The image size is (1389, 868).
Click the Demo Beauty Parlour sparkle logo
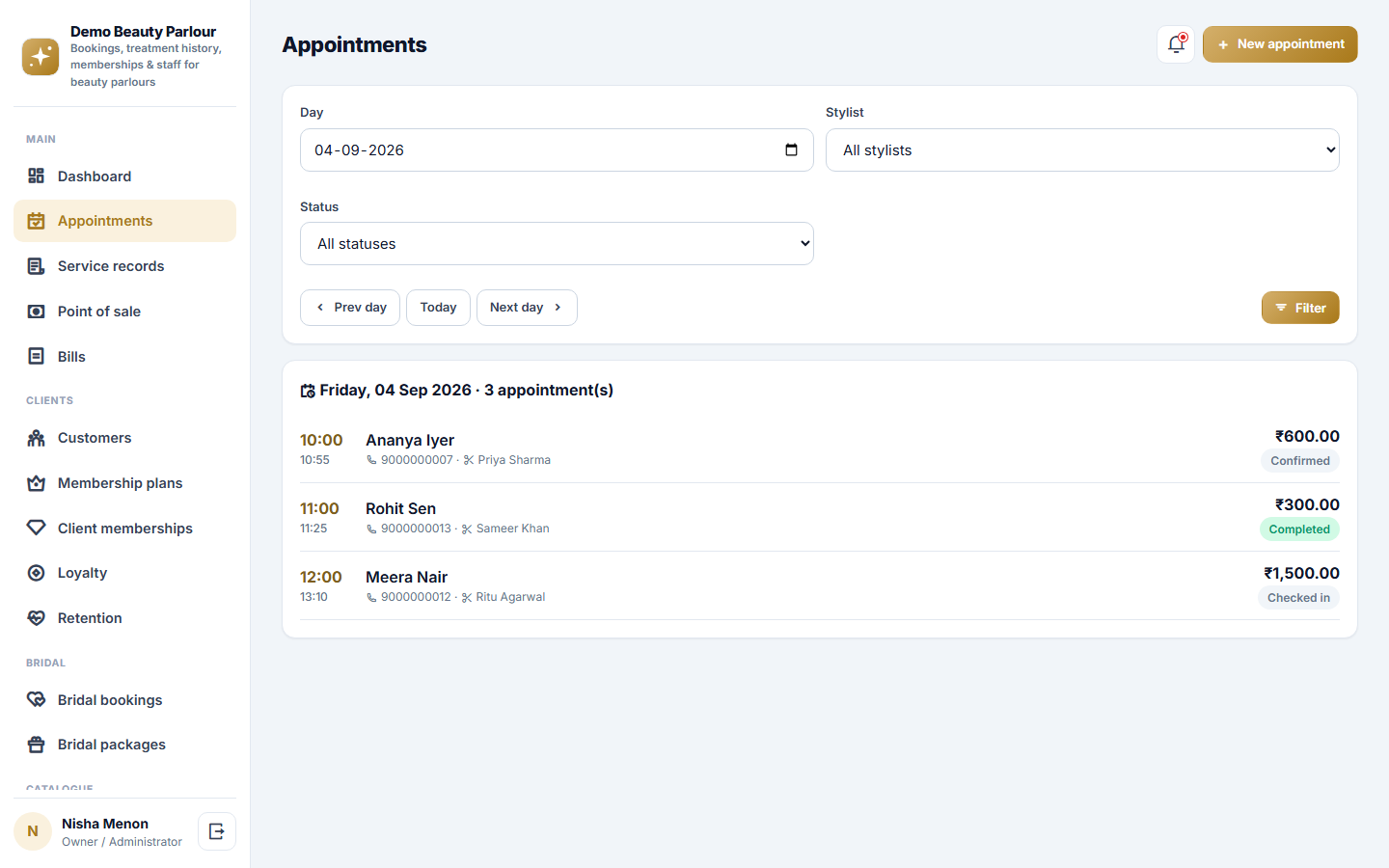point(41,57)
